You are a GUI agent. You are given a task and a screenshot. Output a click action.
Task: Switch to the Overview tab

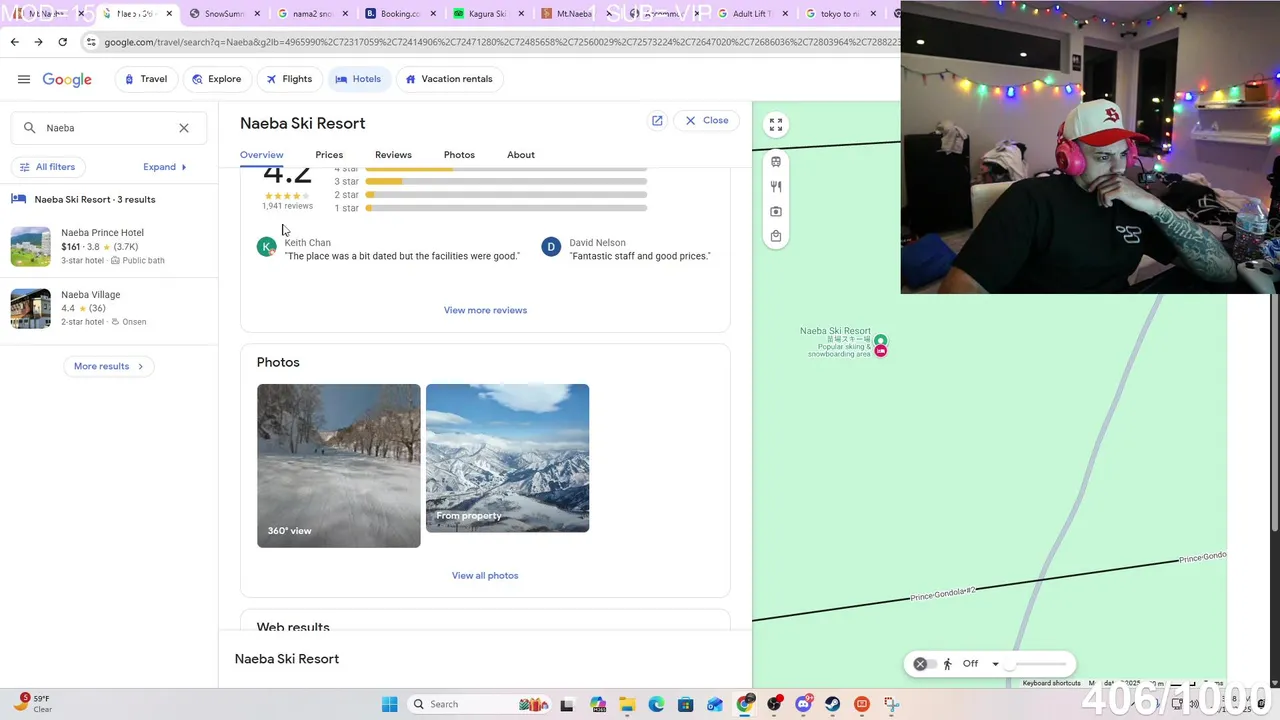(262, 155)
